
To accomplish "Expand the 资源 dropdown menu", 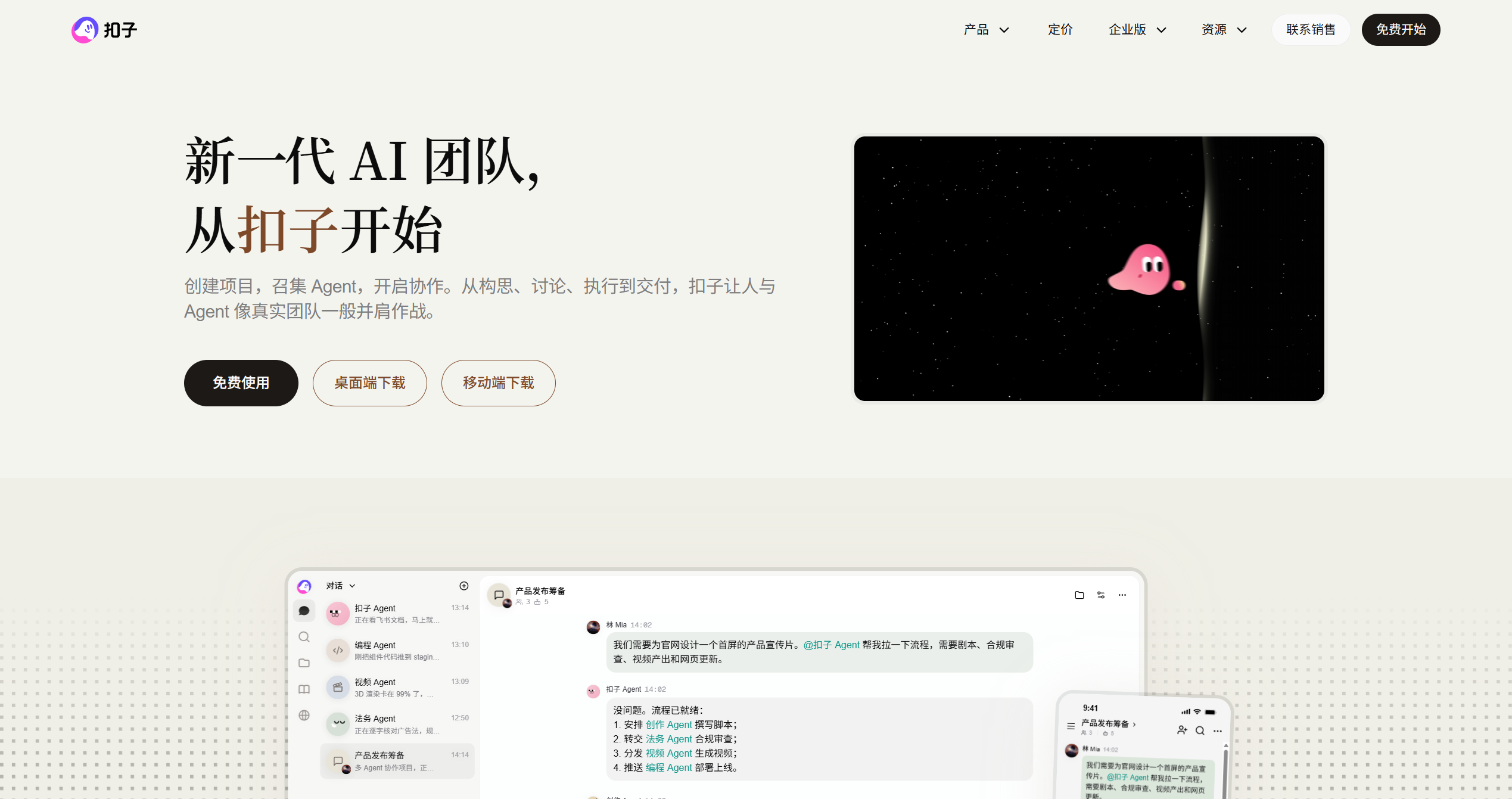I will pyautogui.click(x=1224, y=30).
